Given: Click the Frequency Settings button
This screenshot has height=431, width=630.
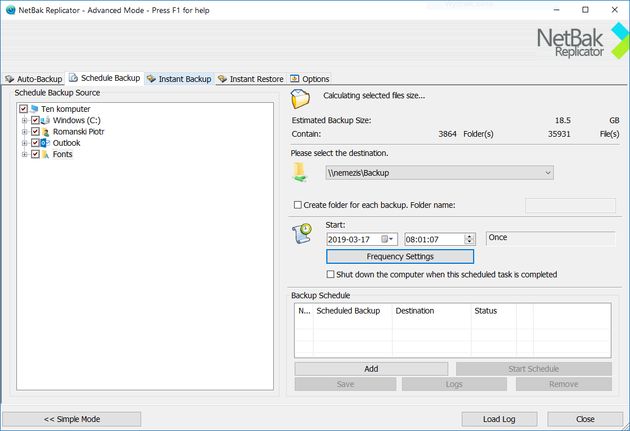Looking at the screenshot, I should point(400,256).
